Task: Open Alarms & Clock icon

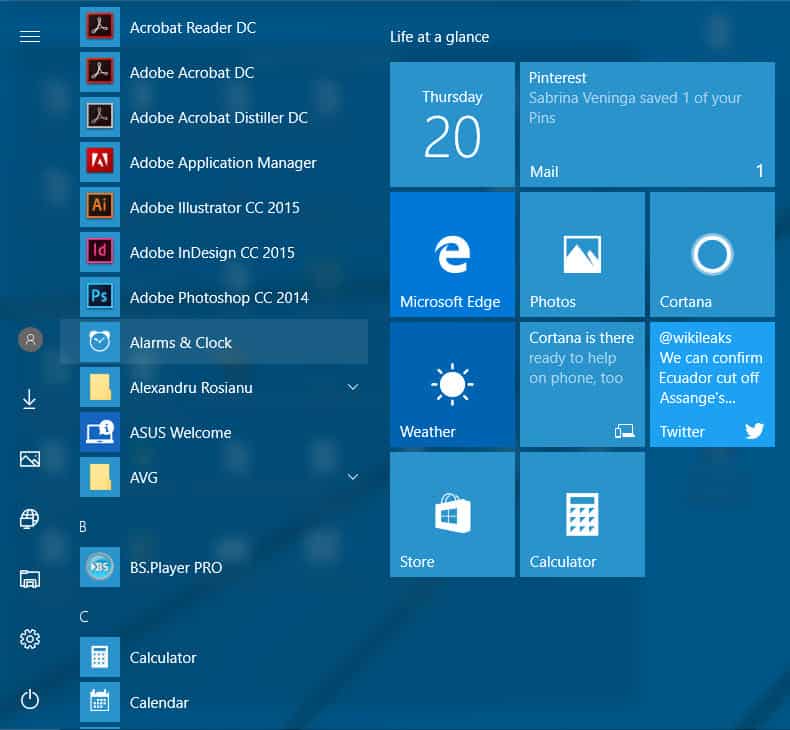Action: pyautogui.click(x=100, y=342)
